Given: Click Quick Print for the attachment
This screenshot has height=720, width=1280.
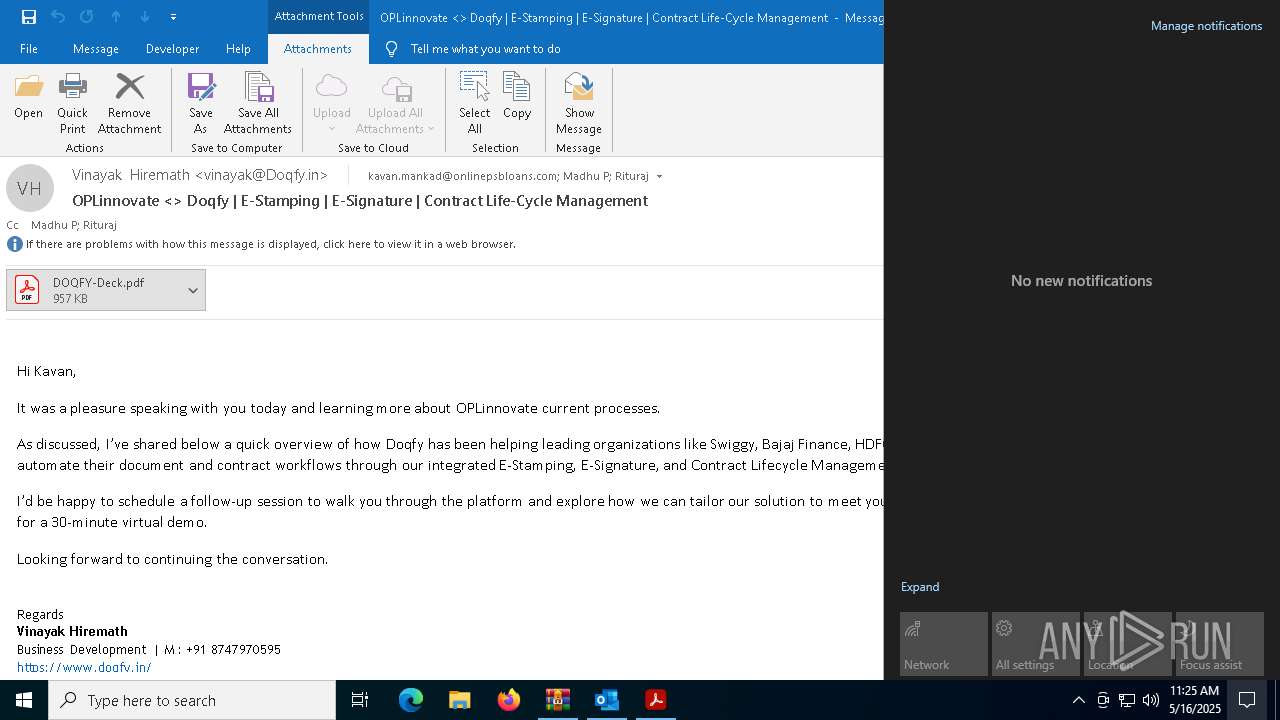Looking at the screenshot, I should click(x=72, y=104).
